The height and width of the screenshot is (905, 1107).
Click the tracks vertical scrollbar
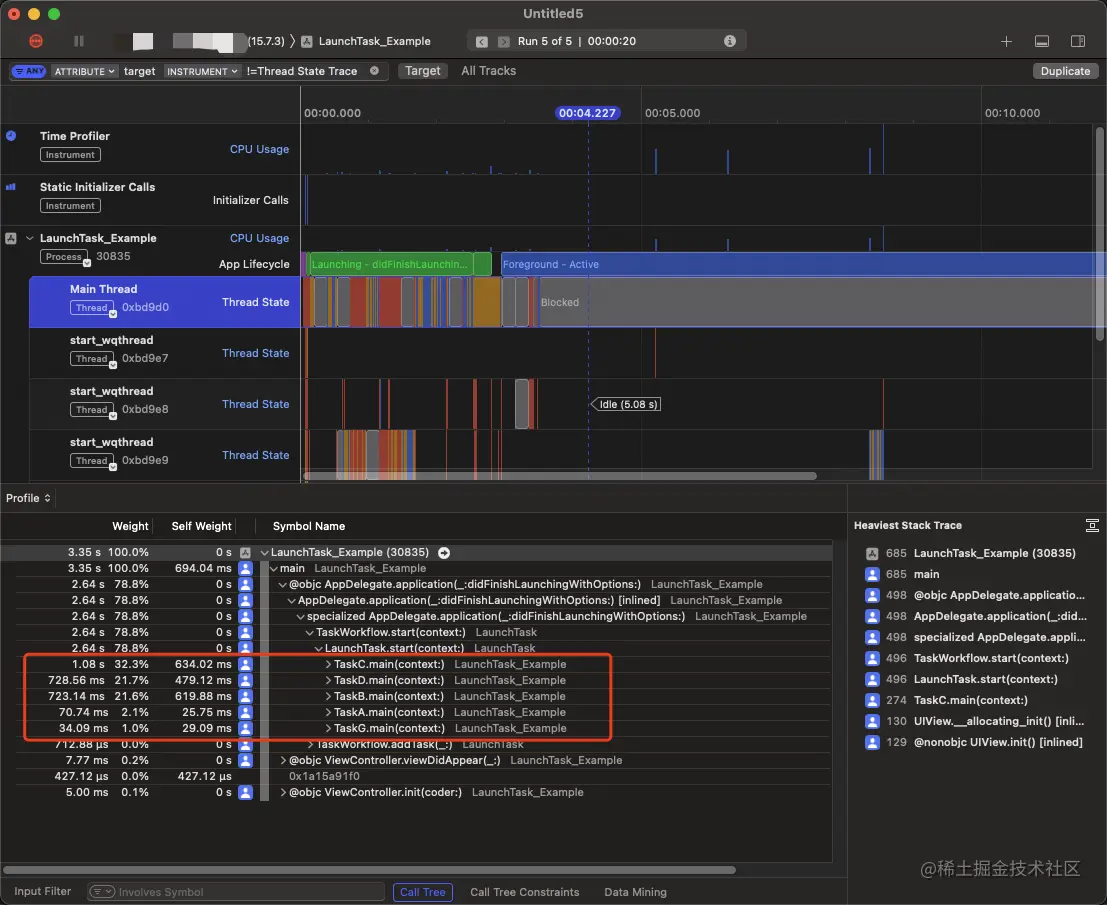tap(1099, 233)
